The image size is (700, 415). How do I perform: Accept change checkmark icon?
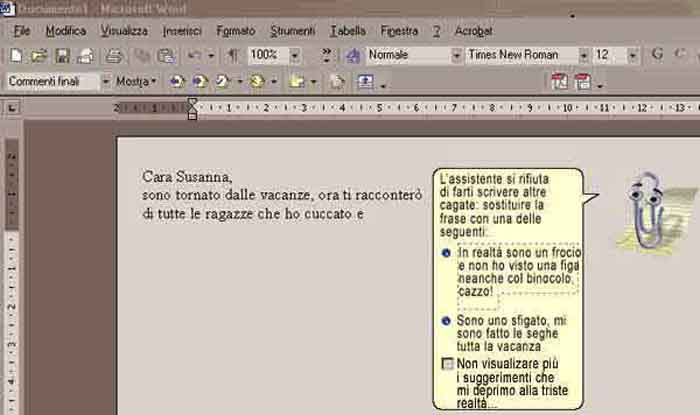coord(222,81)
